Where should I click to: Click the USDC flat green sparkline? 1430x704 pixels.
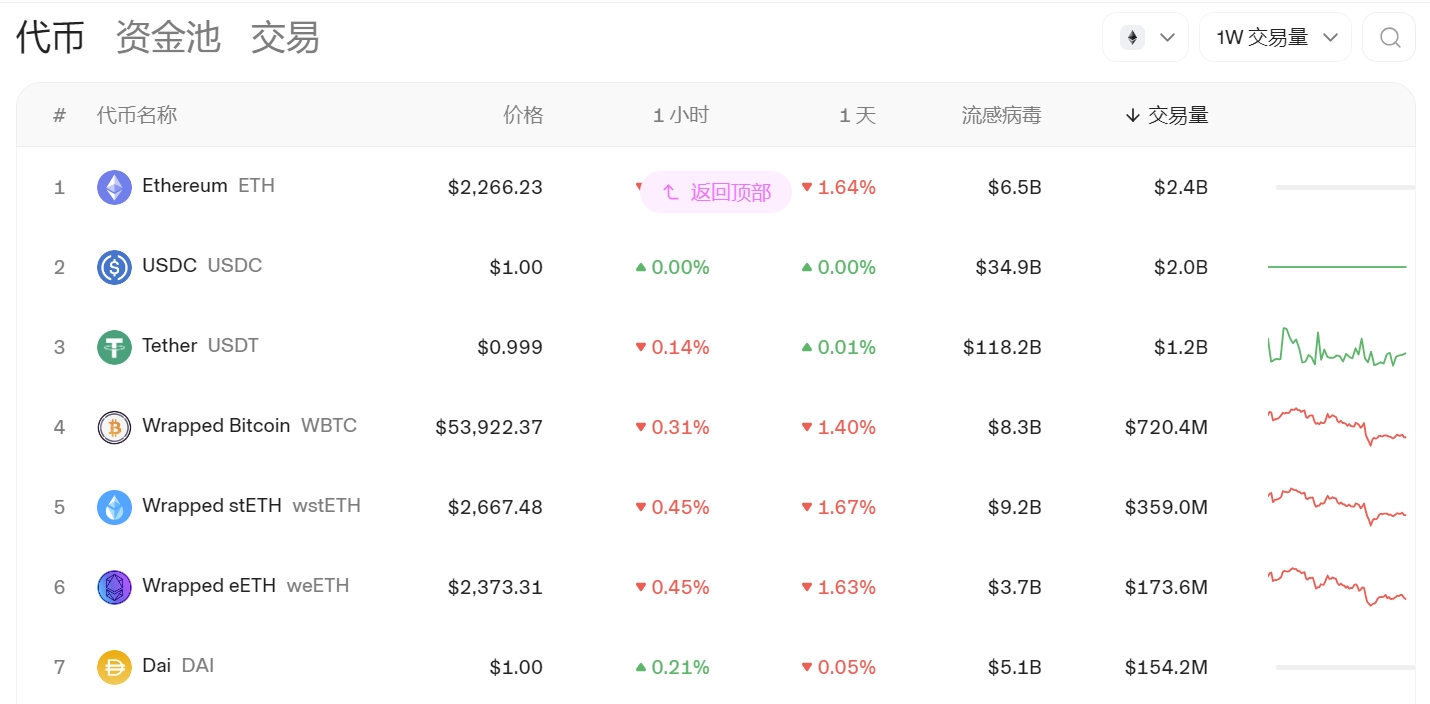(1337, 267)
